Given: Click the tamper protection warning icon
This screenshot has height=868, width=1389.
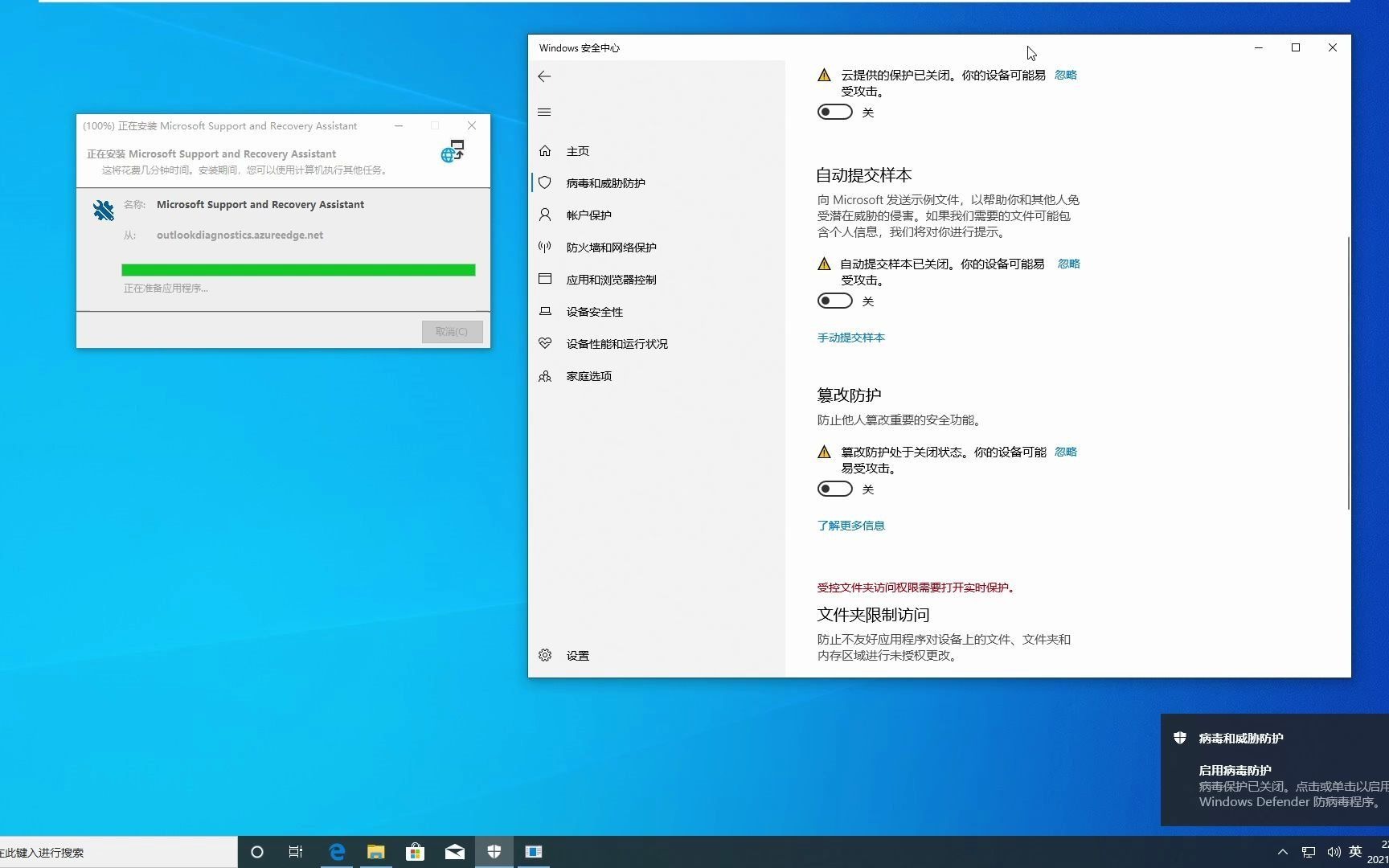Looking at the screenshot, I should pos(824,452).
